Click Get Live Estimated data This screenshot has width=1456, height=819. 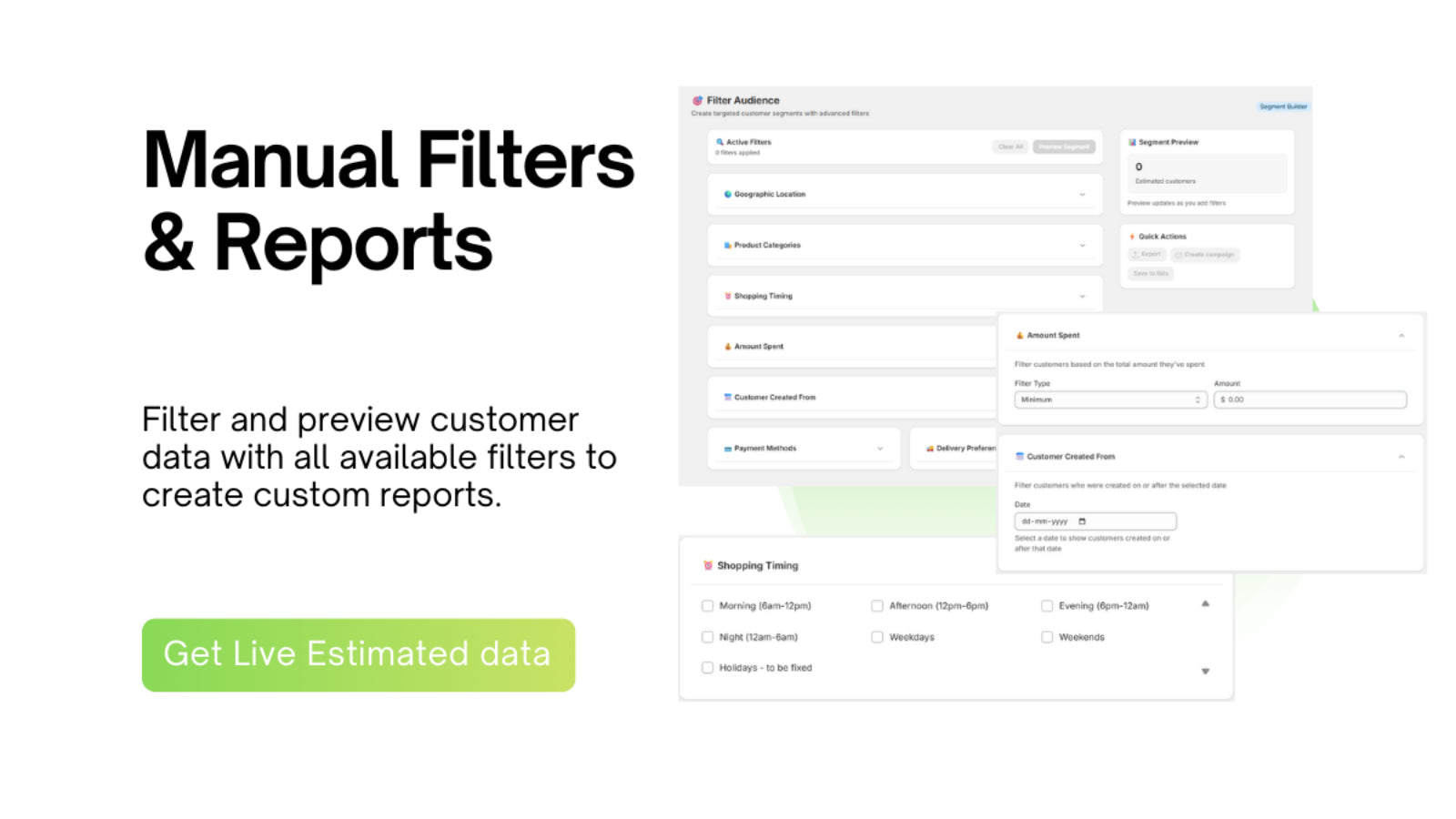(x=358, y=653)
